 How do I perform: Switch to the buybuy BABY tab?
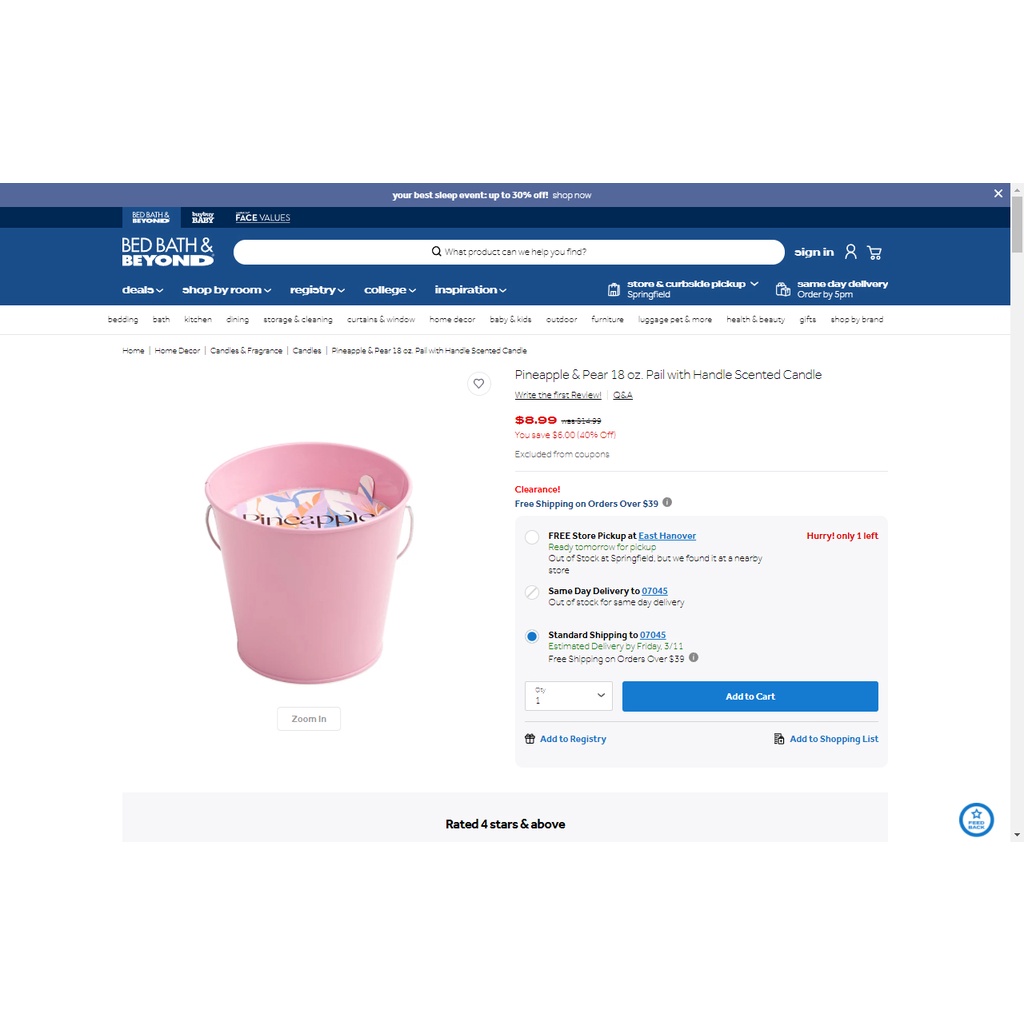pos(202,217)
